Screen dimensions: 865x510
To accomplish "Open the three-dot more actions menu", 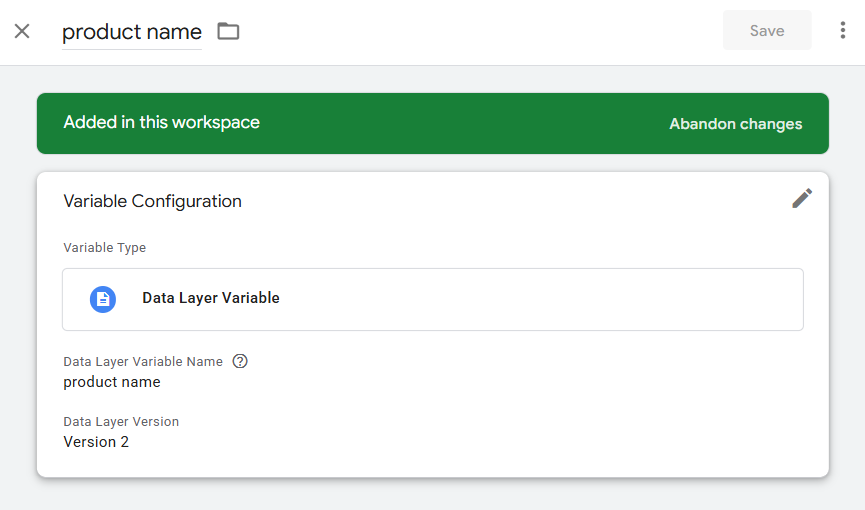I will (x=842, y=30).
